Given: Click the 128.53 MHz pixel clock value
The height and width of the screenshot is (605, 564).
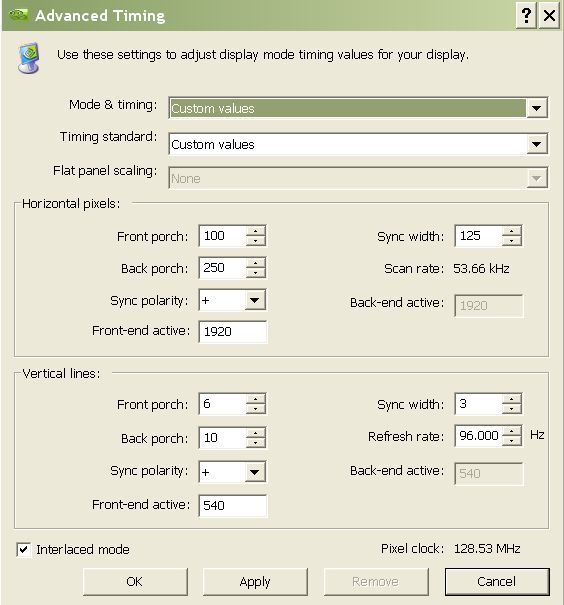Looking at the screenshot, I should click(487, 549).
